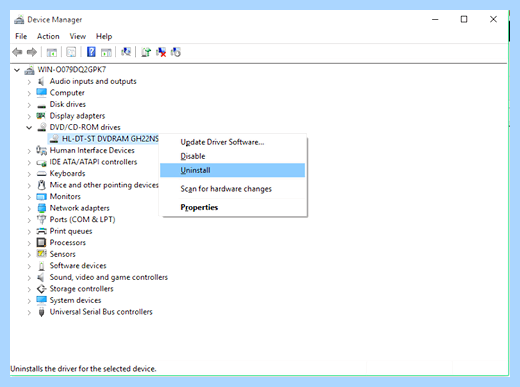Click the Show/Hide console tree icon
Screen dimensions: 520x387
[x=52, y=52]
